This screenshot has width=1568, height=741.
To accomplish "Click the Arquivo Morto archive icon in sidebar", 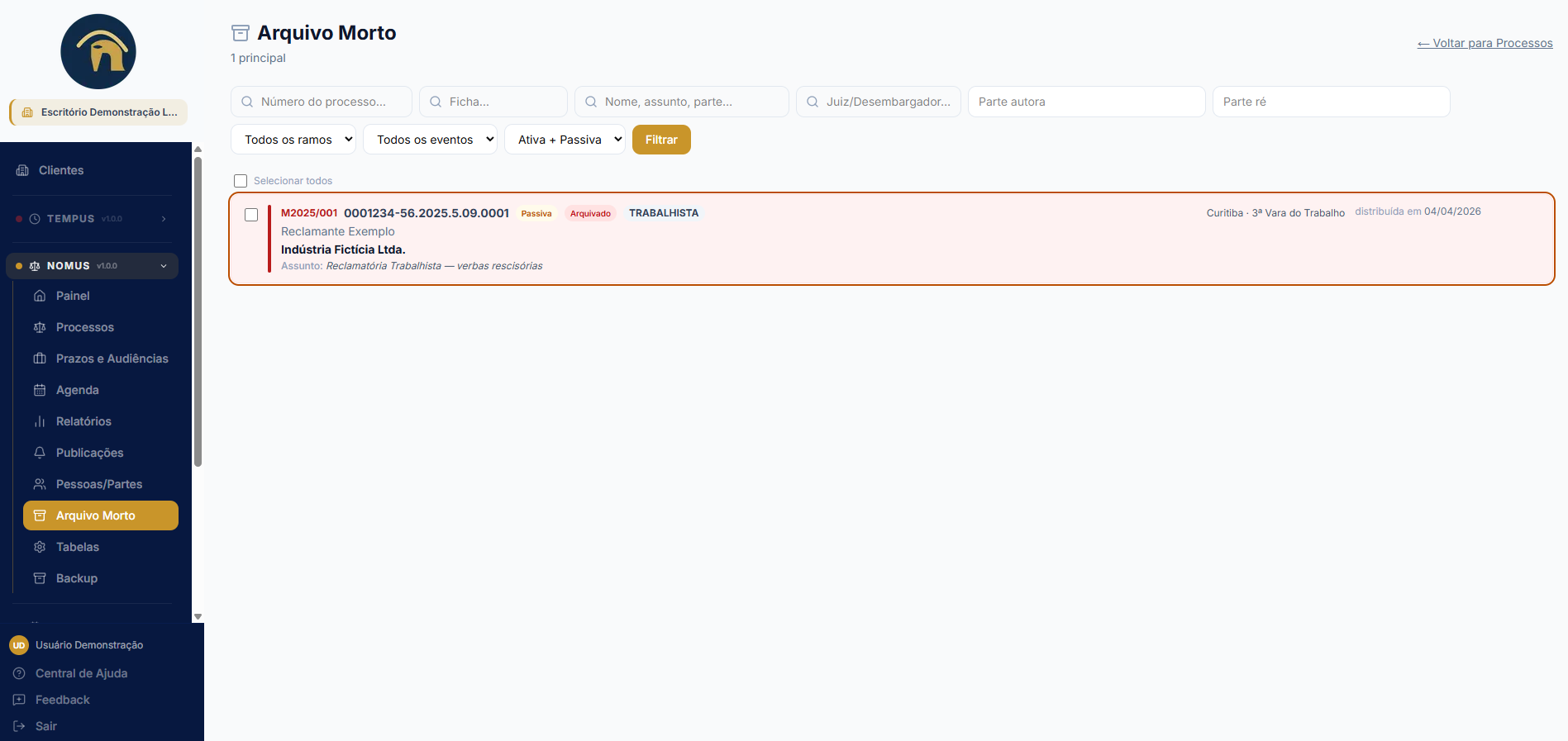I will pyautogui.click(x=40, y=515).
